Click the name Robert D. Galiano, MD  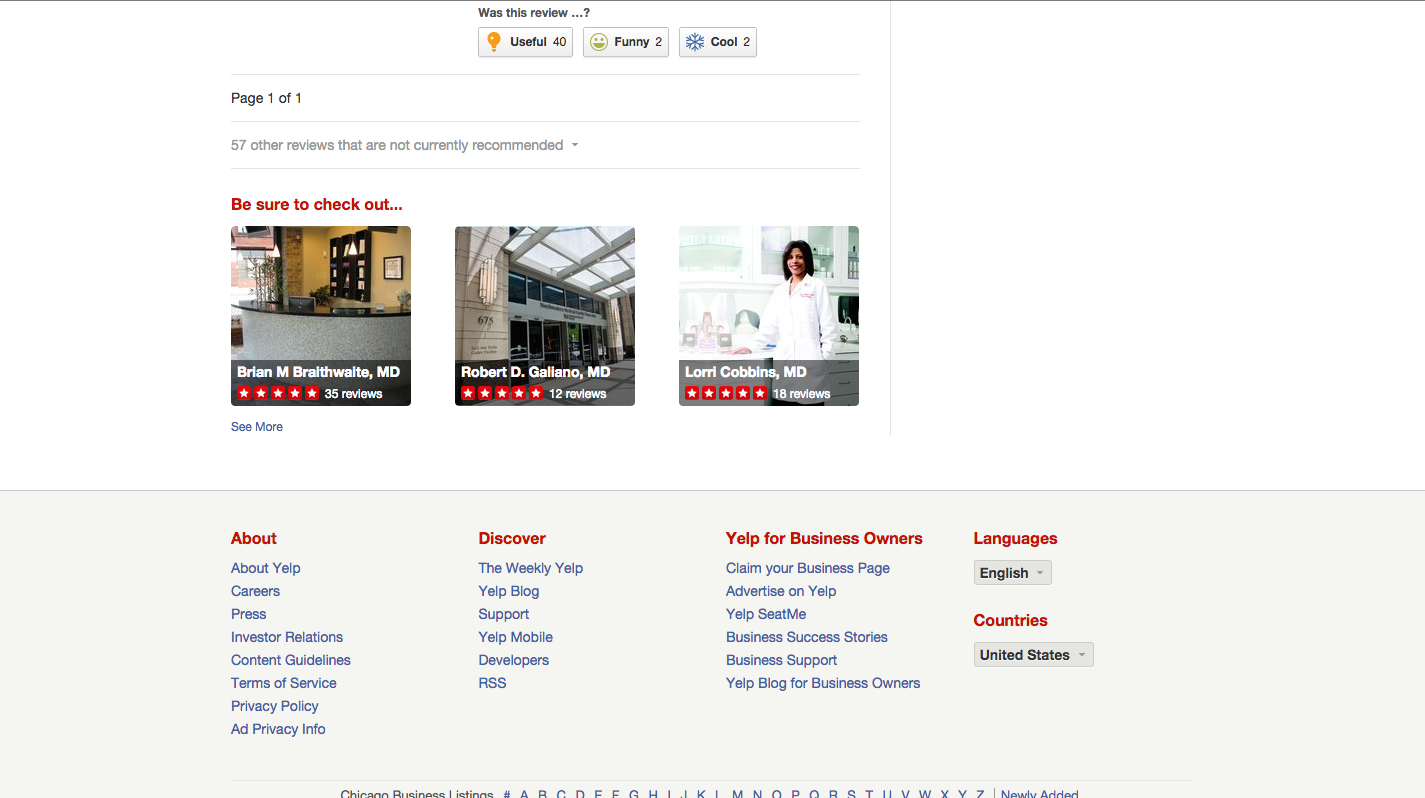[535, 372]
